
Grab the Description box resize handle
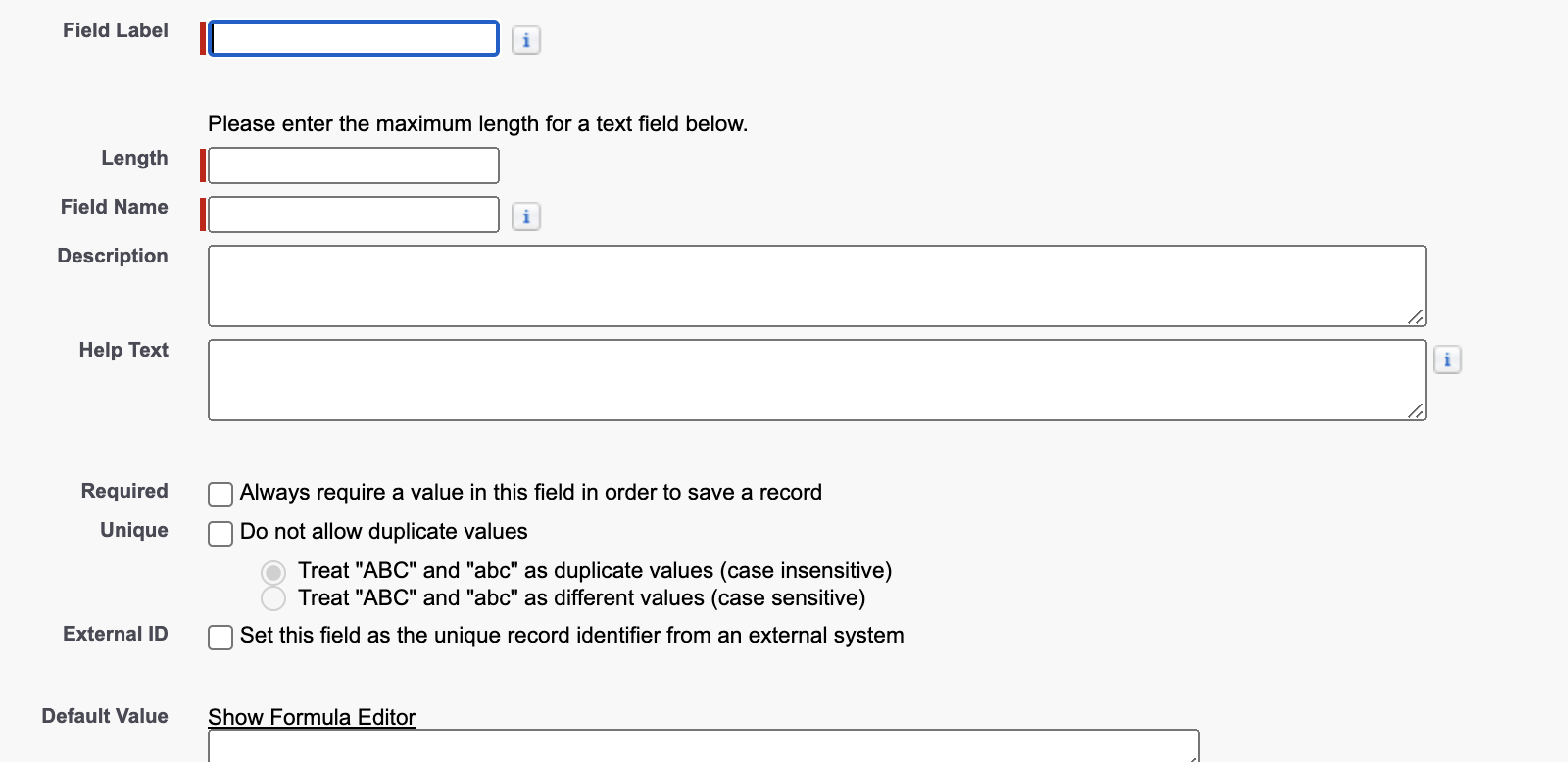[1415, 316]
